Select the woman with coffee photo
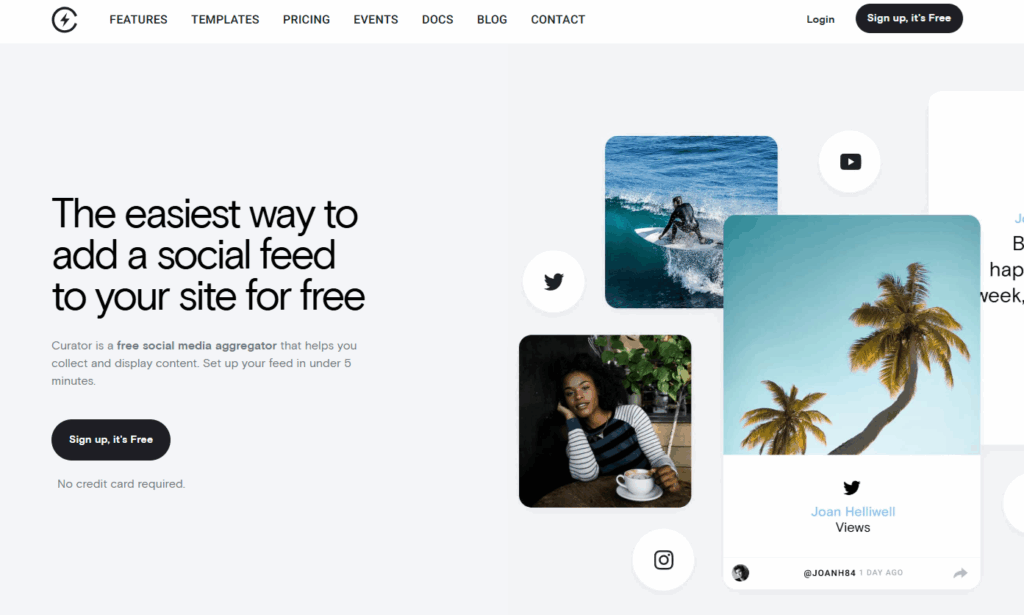 [605, 421]
